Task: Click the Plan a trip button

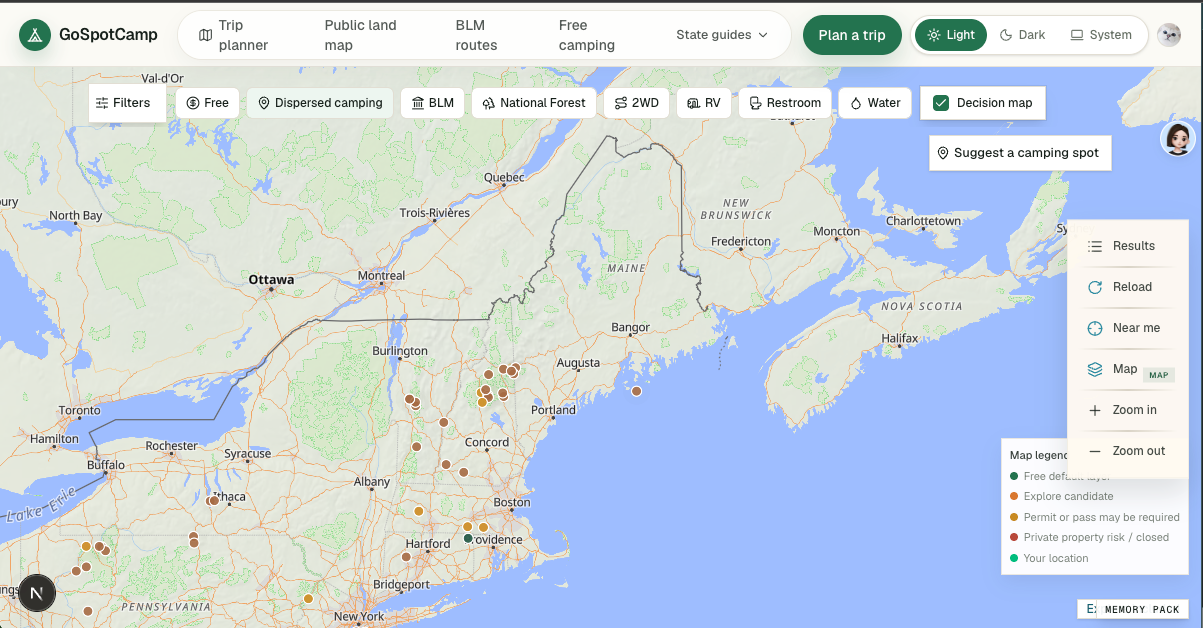Action: [852, 35]
